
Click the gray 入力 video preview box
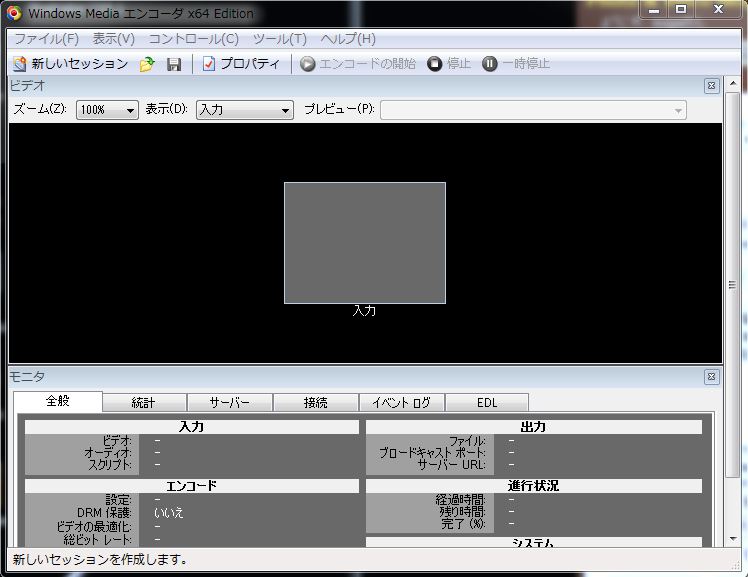pos(365,243)
